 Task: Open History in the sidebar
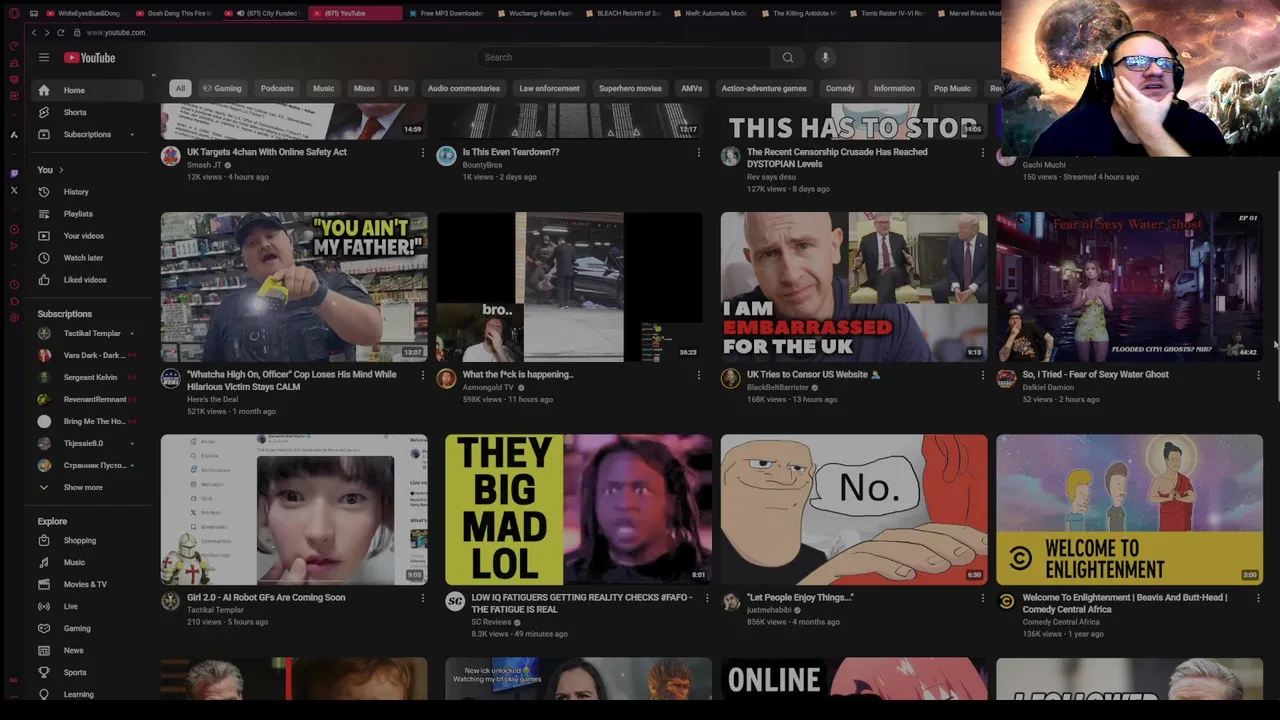[x=88, y=192]
